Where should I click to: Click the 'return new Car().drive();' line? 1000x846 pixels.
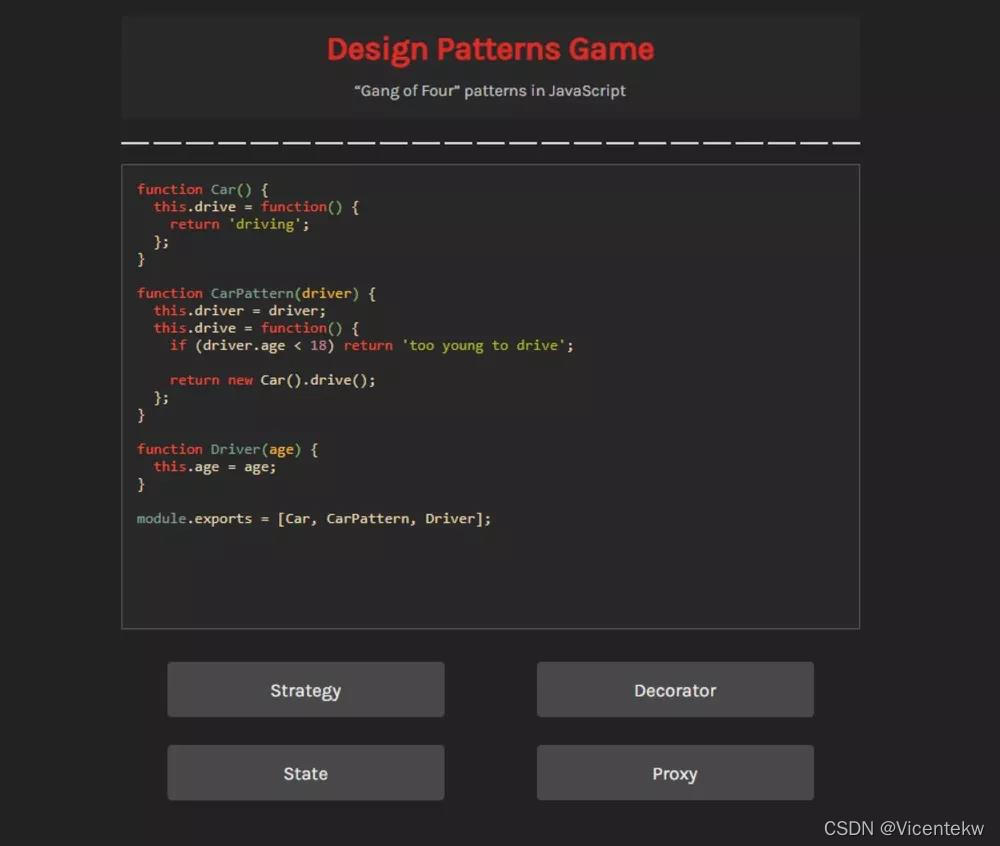point(272,380)
